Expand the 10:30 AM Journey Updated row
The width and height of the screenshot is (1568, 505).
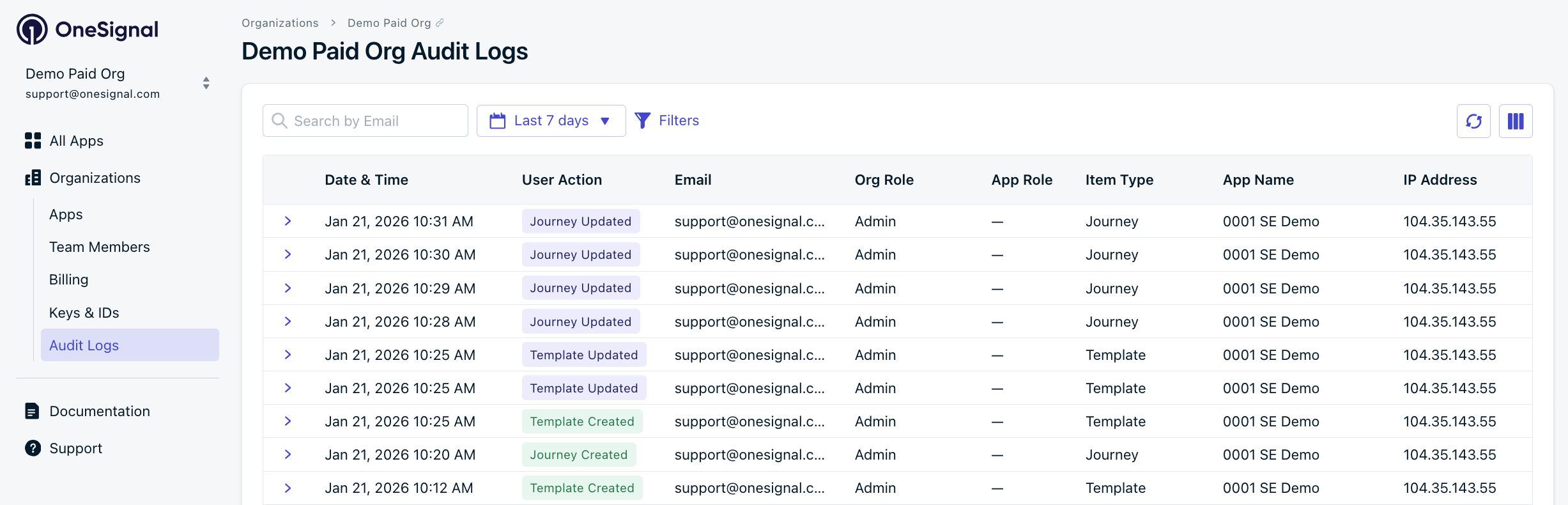point(288,254)
